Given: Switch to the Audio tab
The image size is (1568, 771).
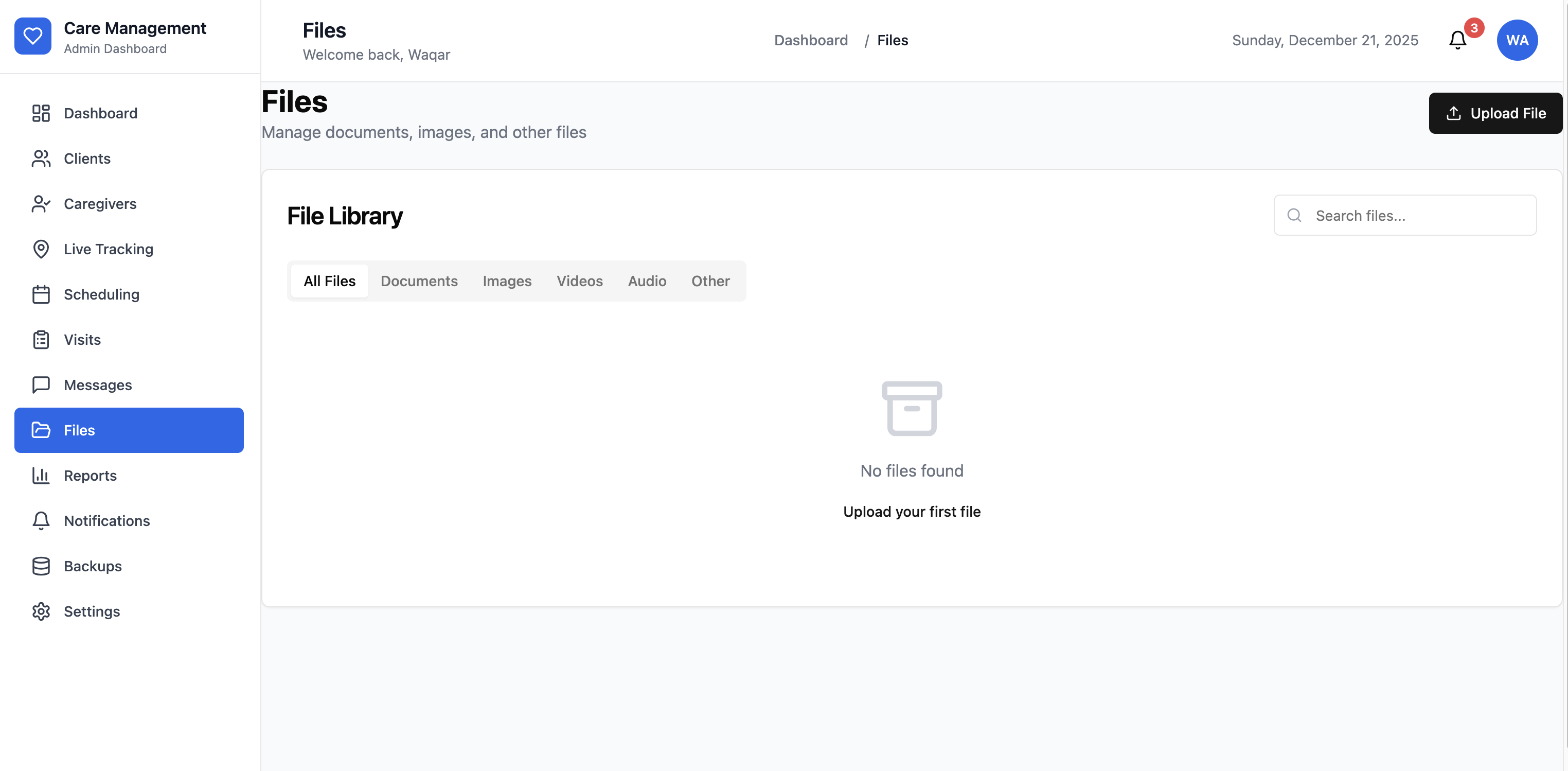Looking at the screenshot, I should [x=647, y=281].
